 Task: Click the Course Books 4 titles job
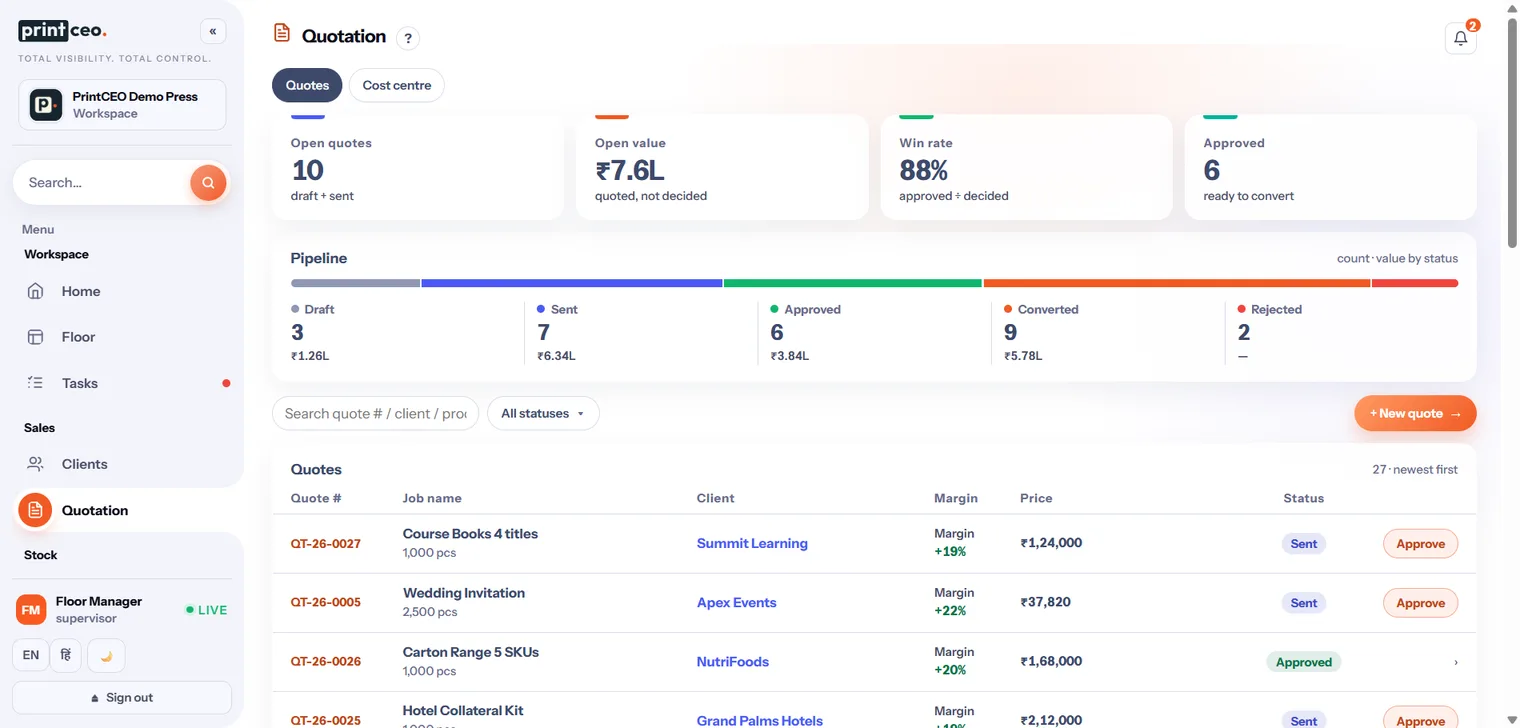pyautogui.click(x=470, y=533)
